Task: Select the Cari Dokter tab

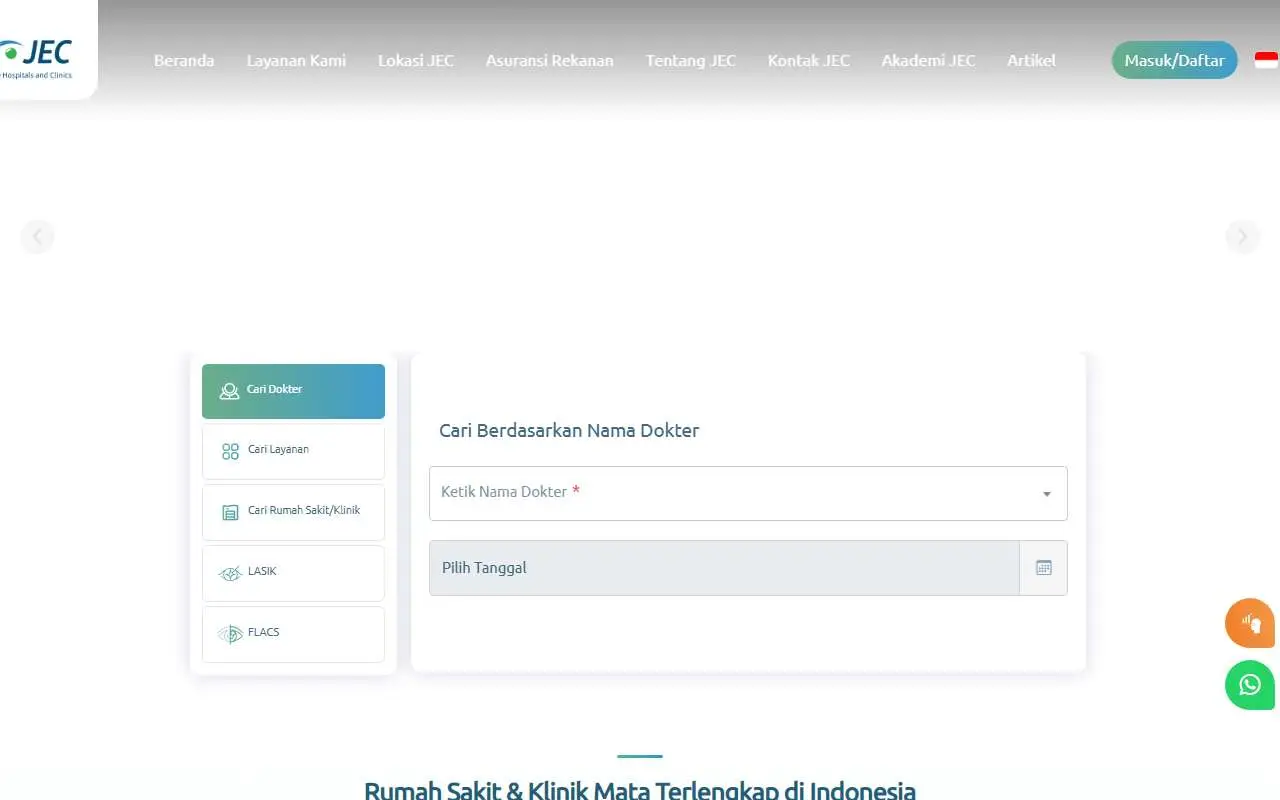Action: coord(293,391)
